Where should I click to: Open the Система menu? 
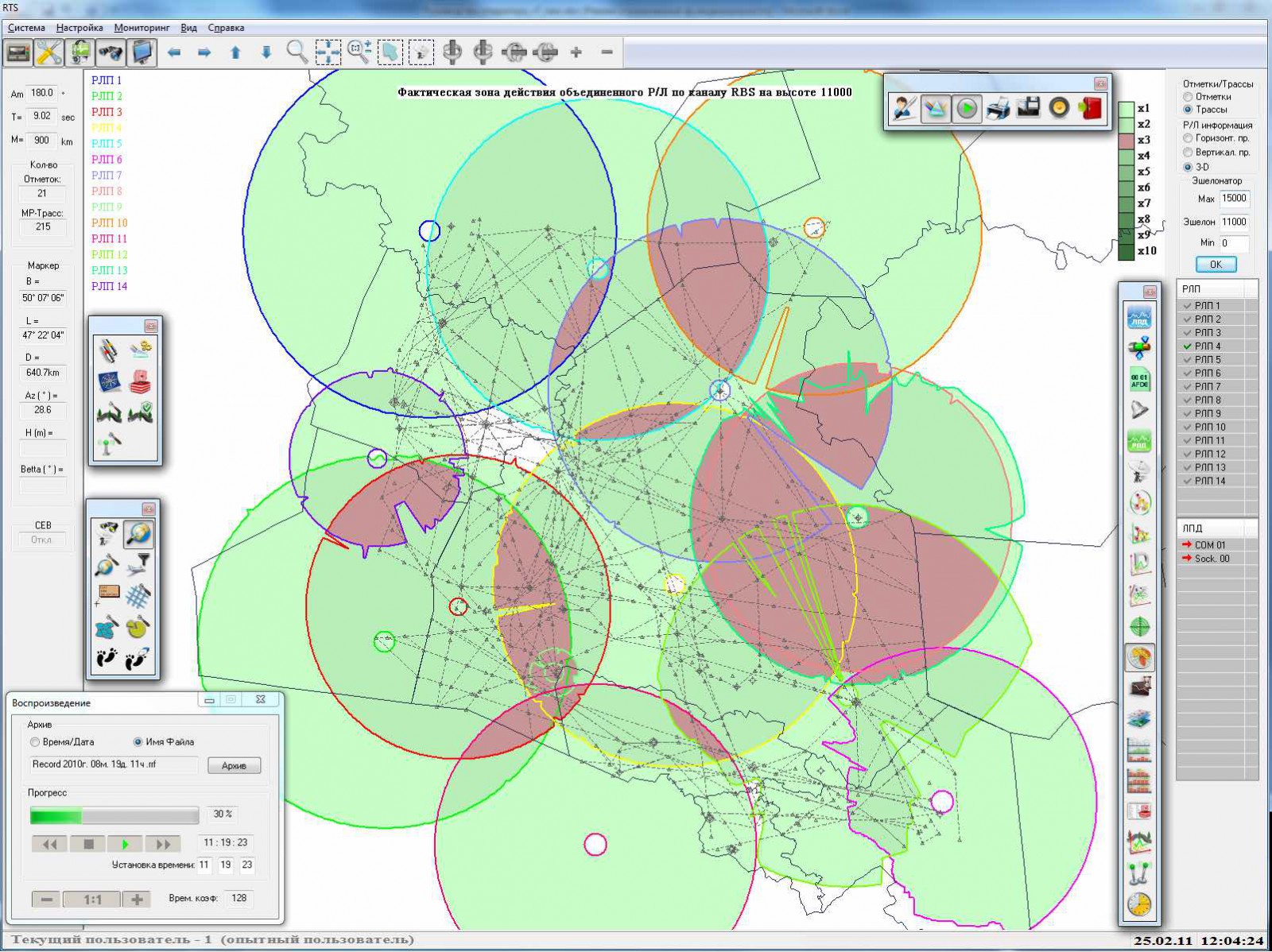click(x=26, y=28)
